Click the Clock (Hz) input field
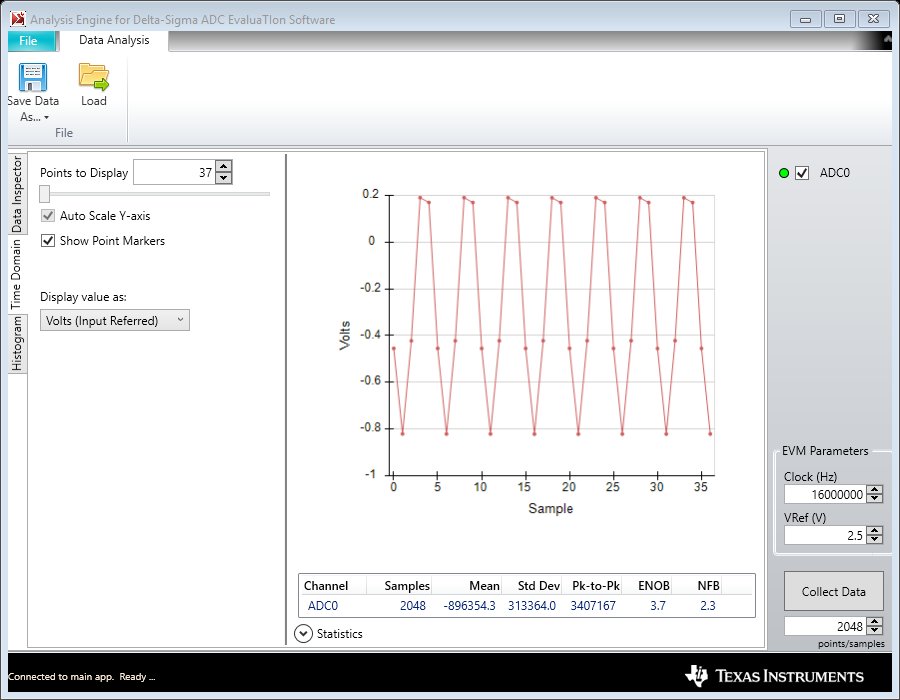900x700 pixels. (825, 494)
